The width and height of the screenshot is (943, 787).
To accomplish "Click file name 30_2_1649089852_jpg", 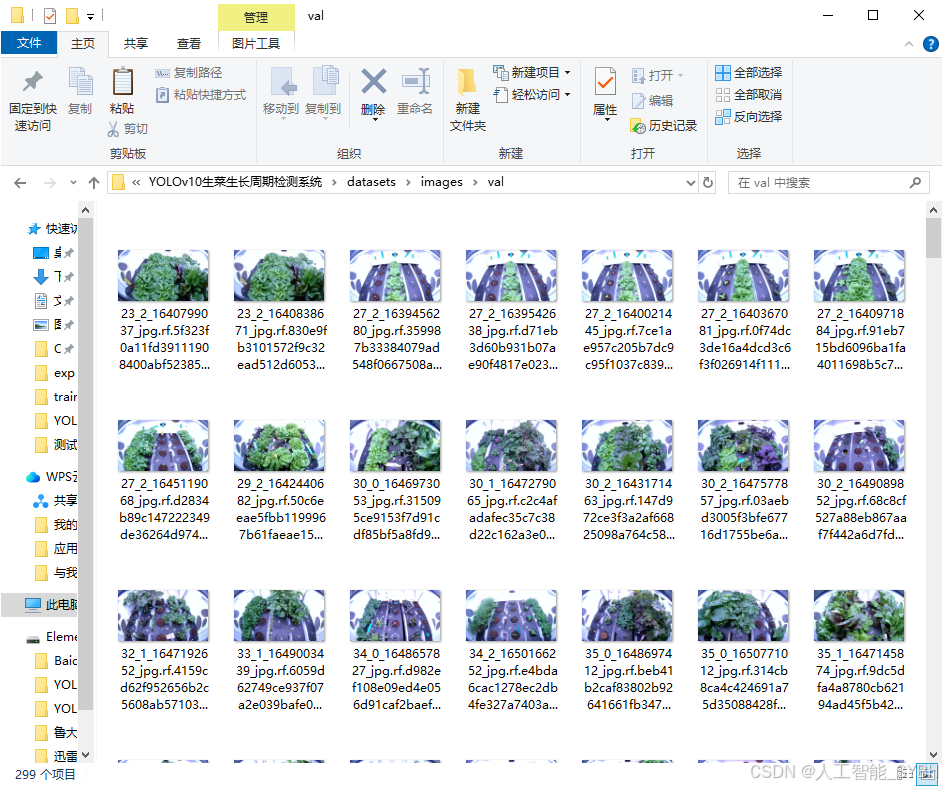I will click(x=860, y=509).
